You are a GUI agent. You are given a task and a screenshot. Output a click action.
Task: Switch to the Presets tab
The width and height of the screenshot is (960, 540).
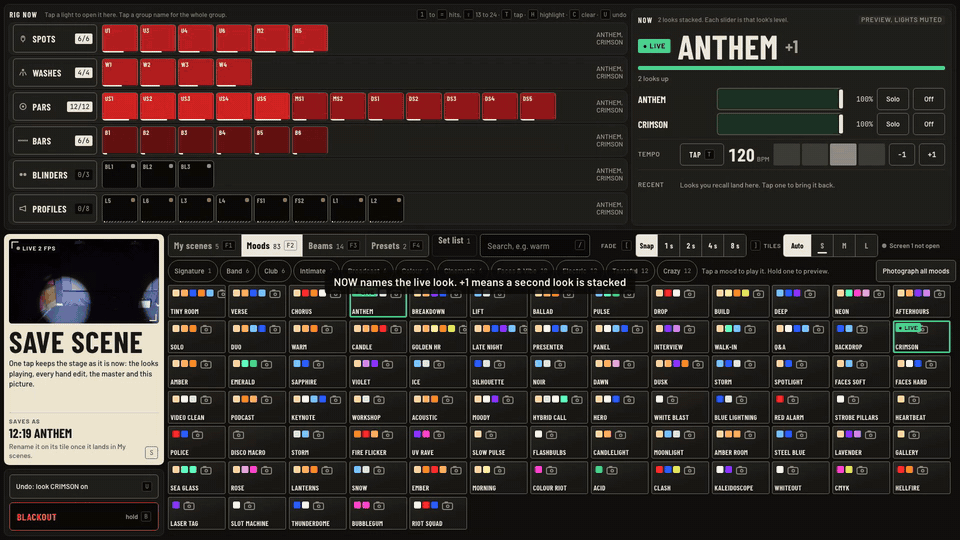[x=396, y=246]
